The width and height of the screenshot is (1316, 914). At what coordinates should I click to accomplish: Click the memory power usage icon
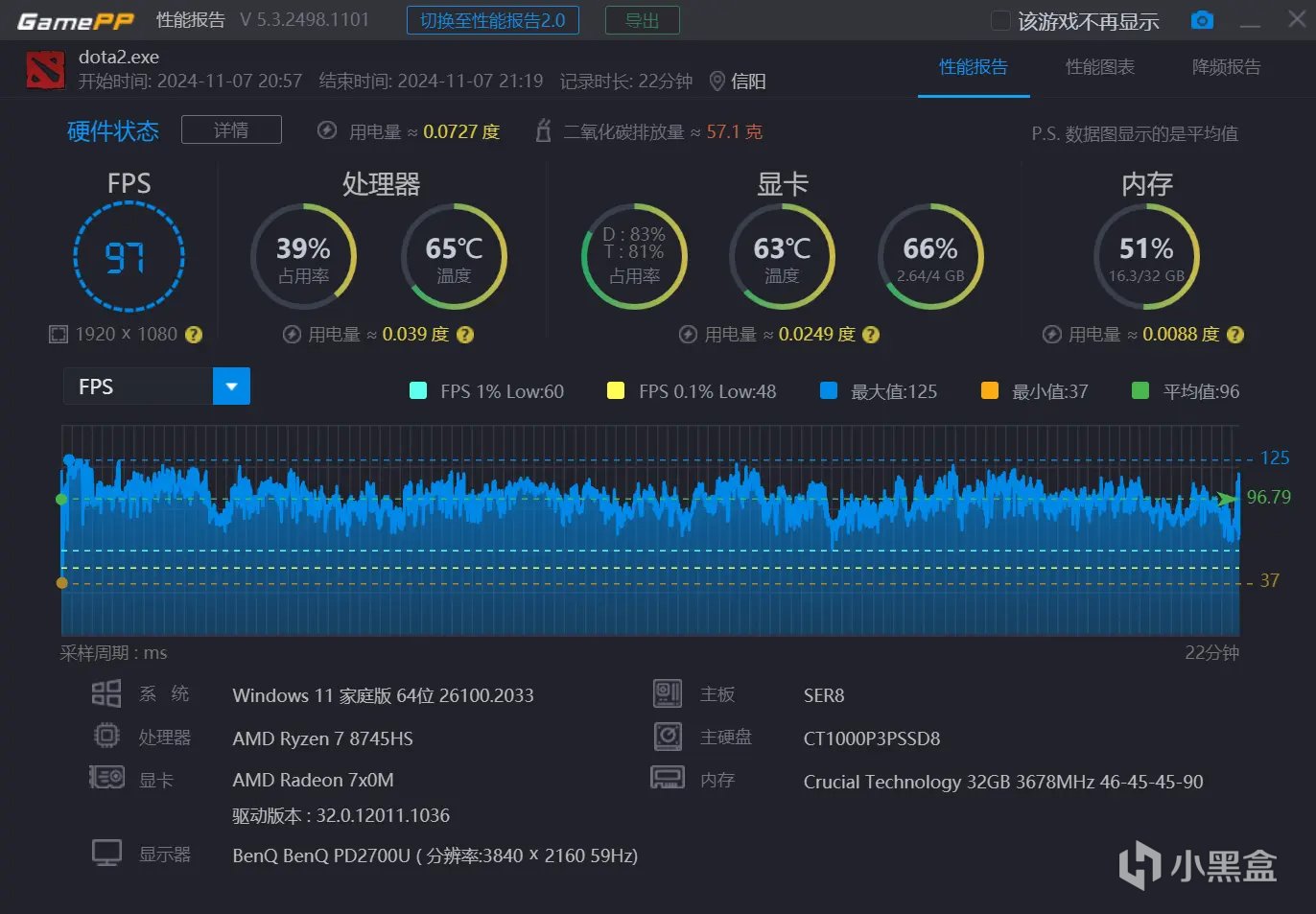[1052, 335]
